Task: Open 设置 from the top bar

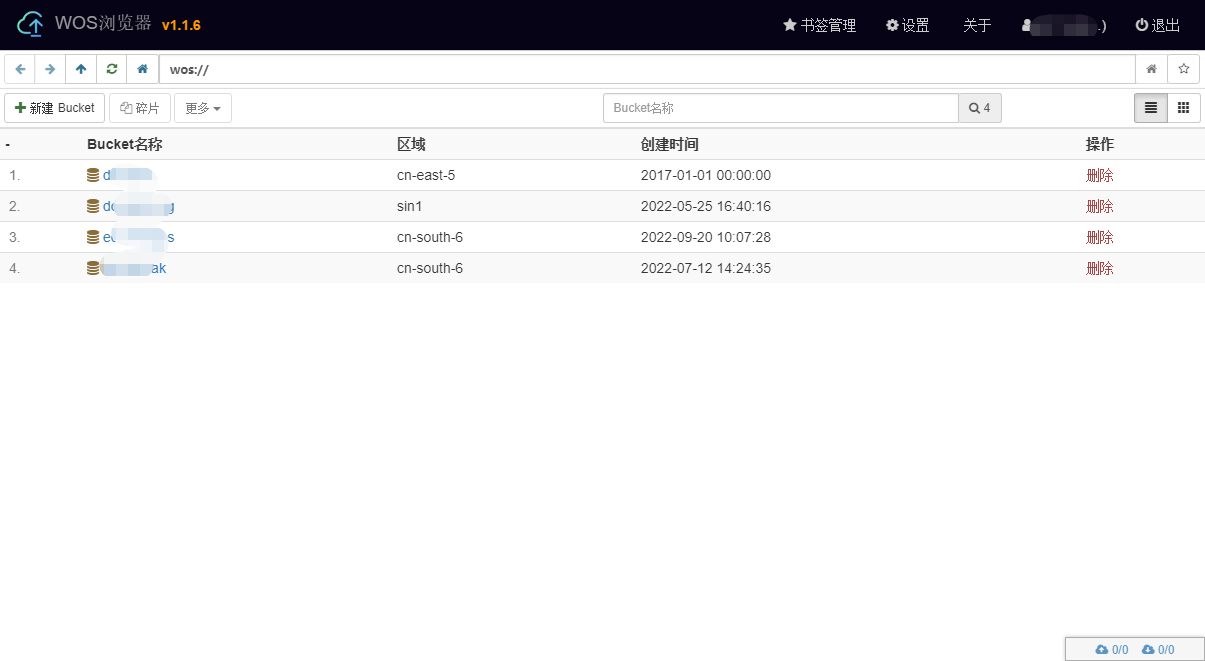Action: (908, 25)
